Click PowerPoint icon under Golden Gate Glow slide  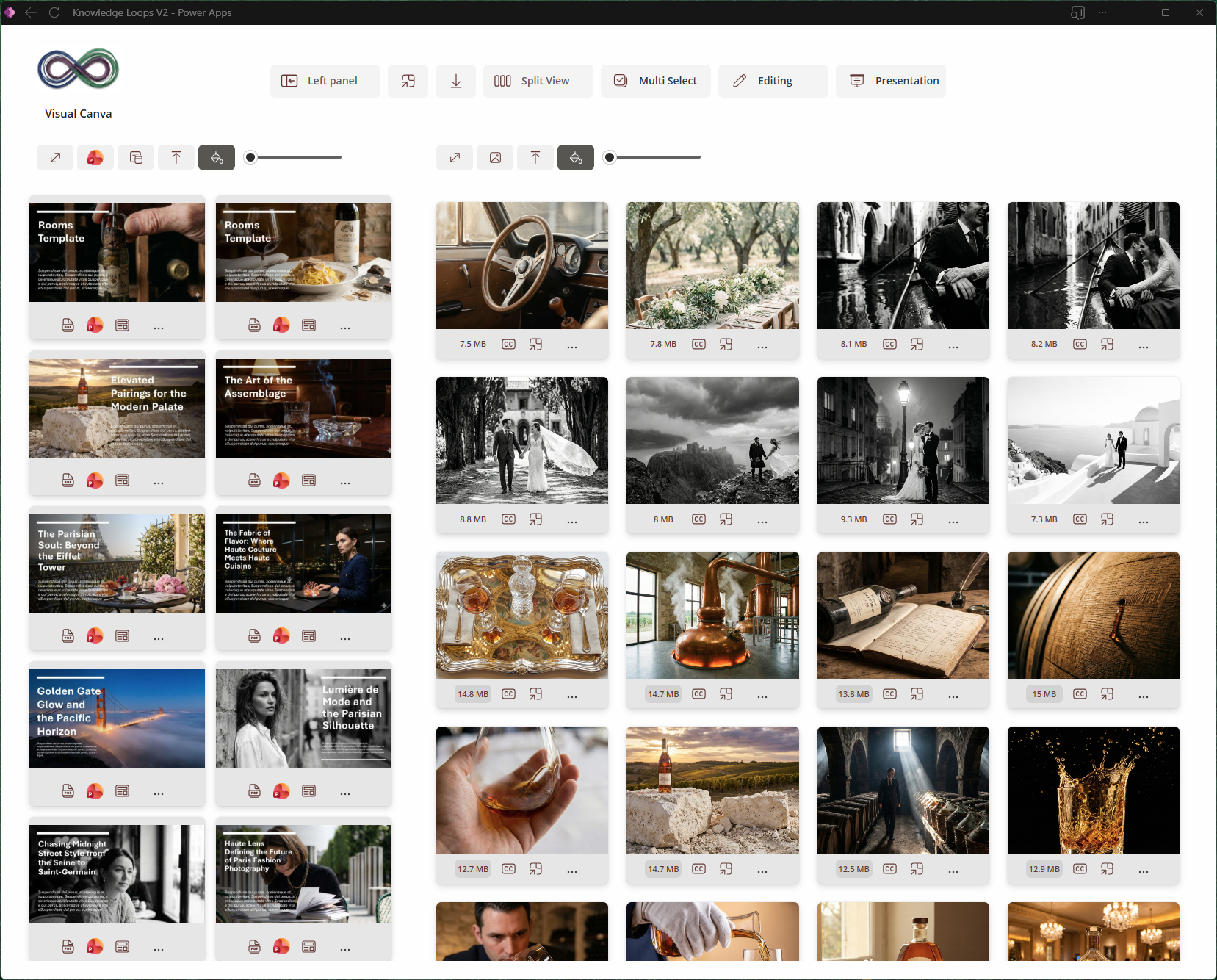point(95,791)
